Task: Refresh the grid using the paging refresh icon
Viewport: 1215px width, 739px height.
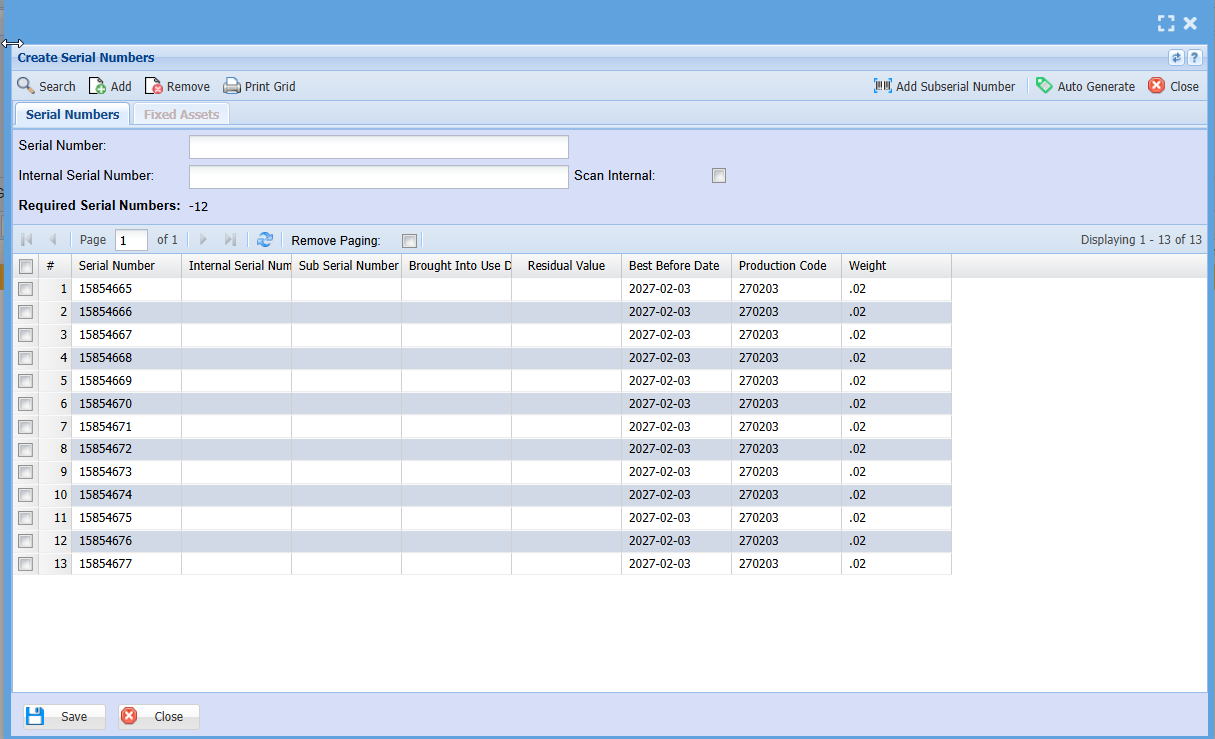Action: pos(264,240)
